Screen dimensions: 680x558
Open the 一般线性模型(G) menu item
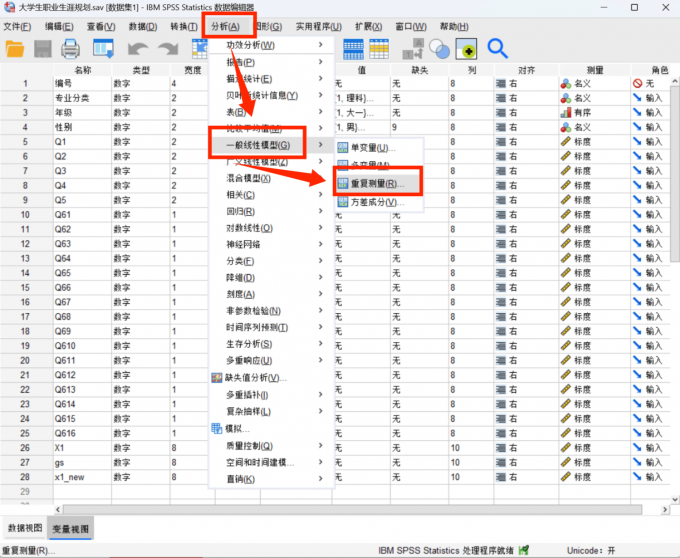258,146
